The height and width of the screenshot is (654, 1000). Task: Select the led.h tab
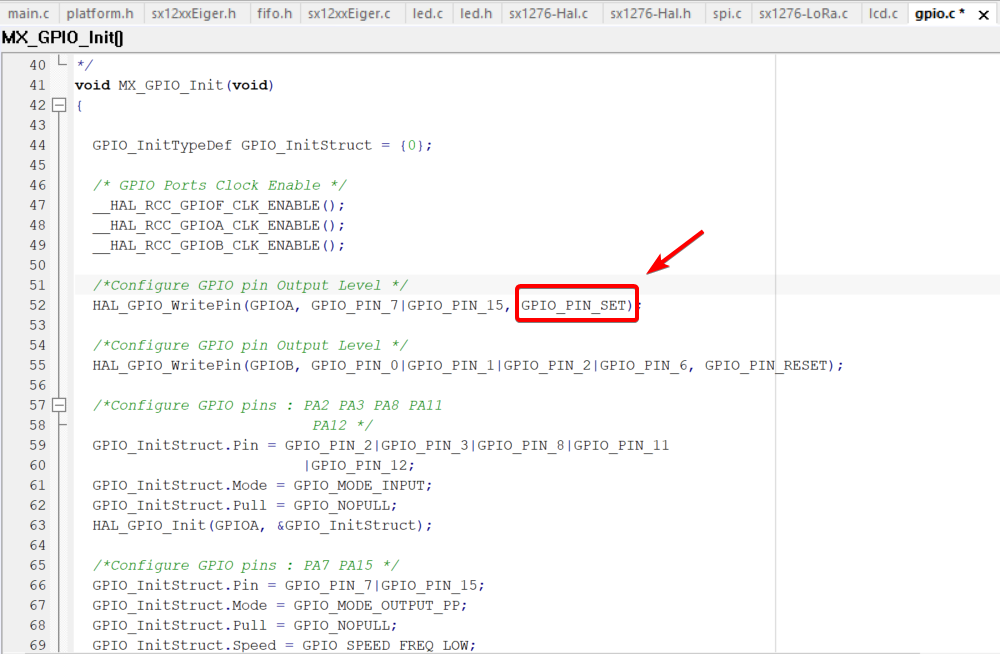[x=476, y=13]
